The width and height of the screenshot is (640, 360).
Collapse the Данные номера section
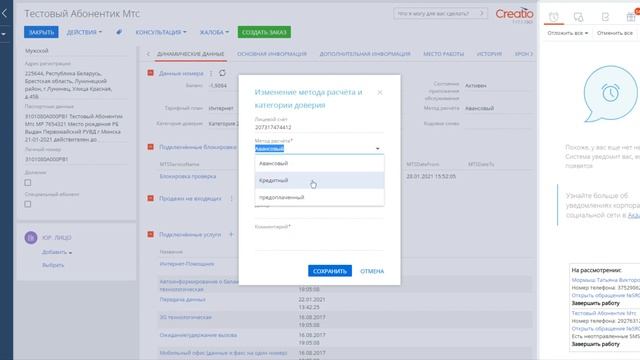150,73
